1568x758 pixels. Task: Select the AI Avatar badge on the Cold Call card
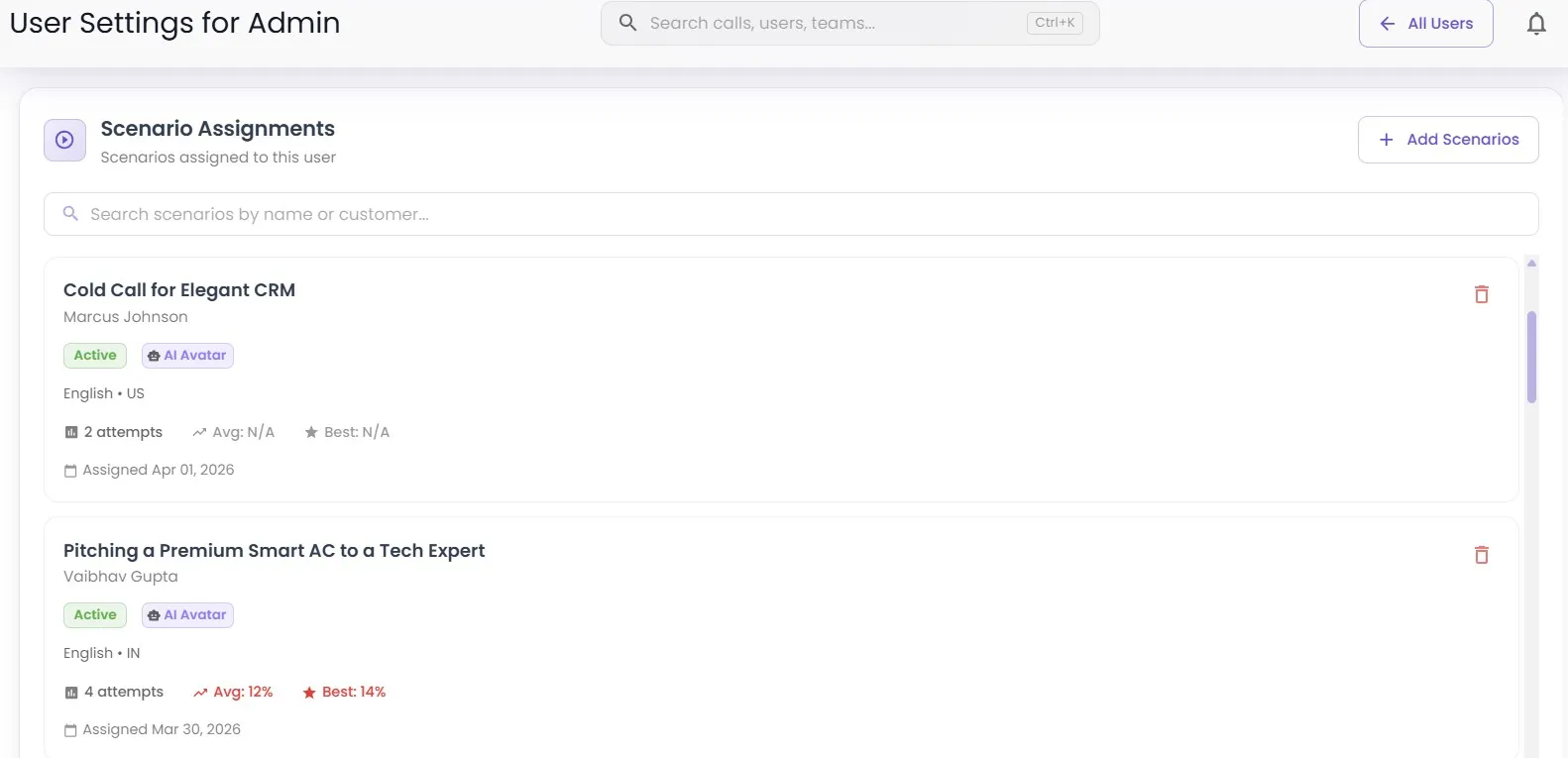[x=187, y=356]
